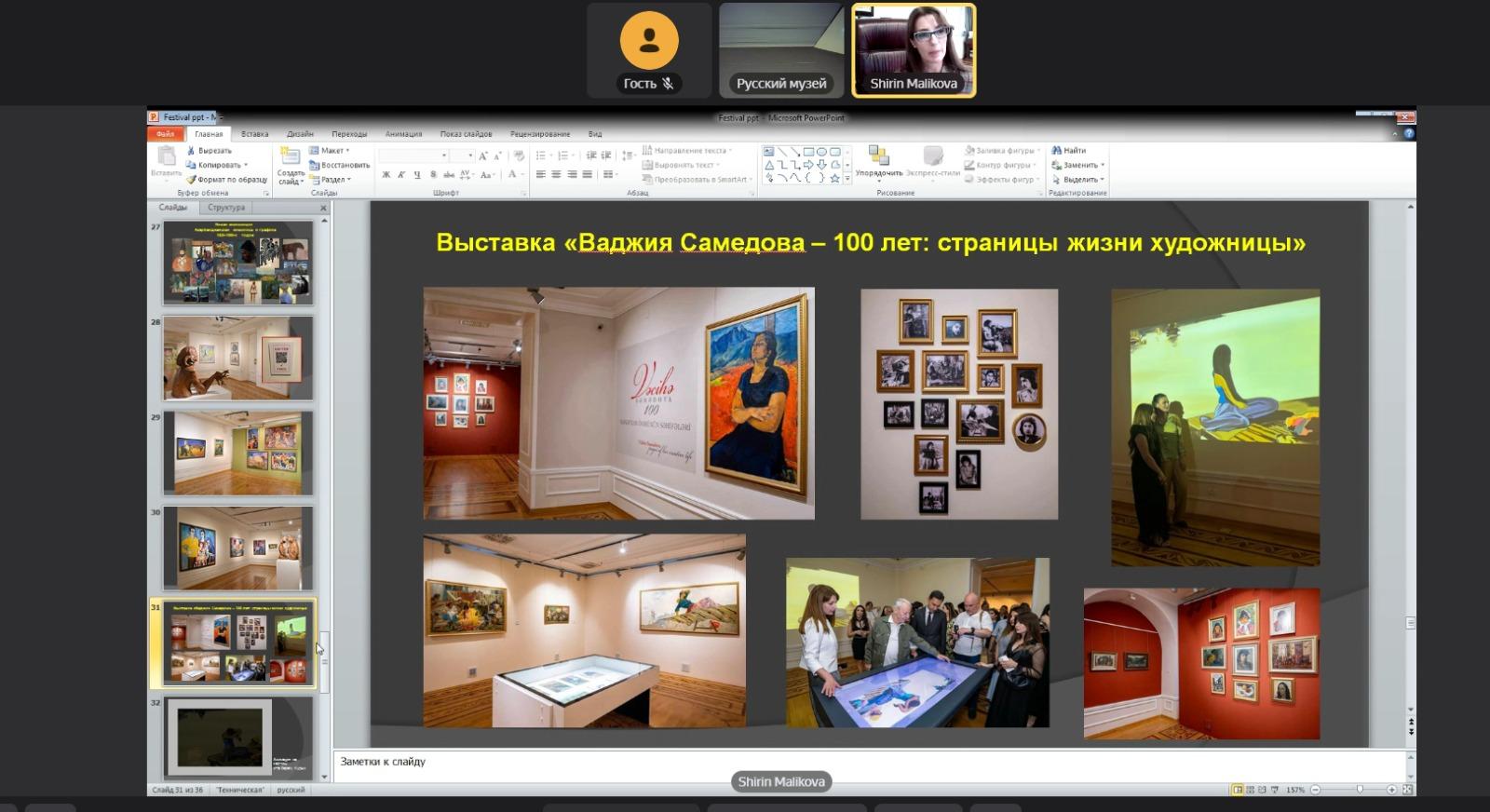The width and height of the screenshot is (1490, 812).
Task: Switch to Slide Show (Показ слайдов) tab
Action: click(x=466, y=134)
